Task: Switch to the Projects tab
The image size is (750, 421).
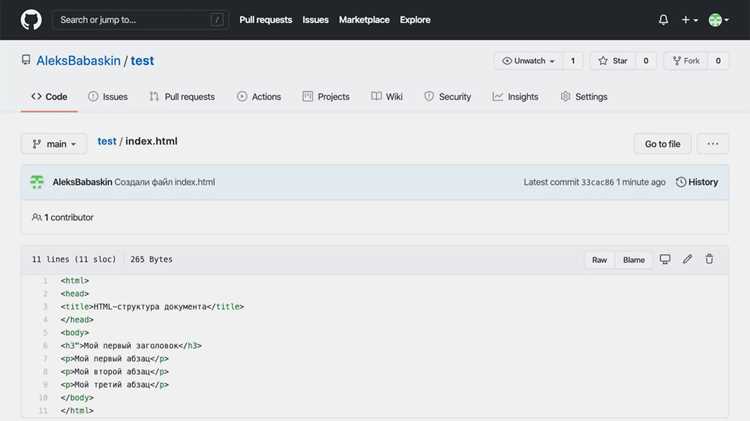Action: 326,97
